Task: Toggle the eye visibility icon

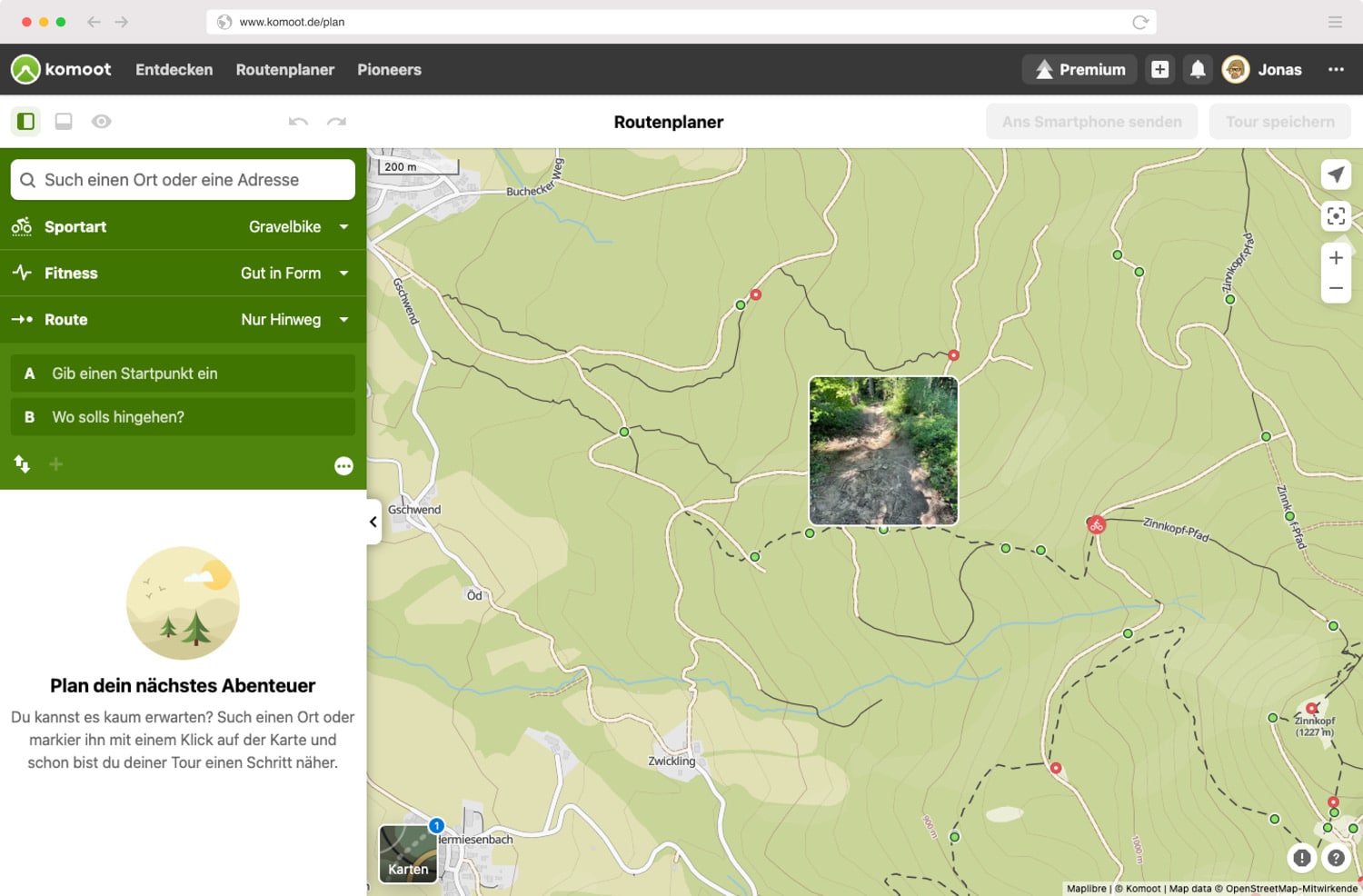Action: click(101, 122)
